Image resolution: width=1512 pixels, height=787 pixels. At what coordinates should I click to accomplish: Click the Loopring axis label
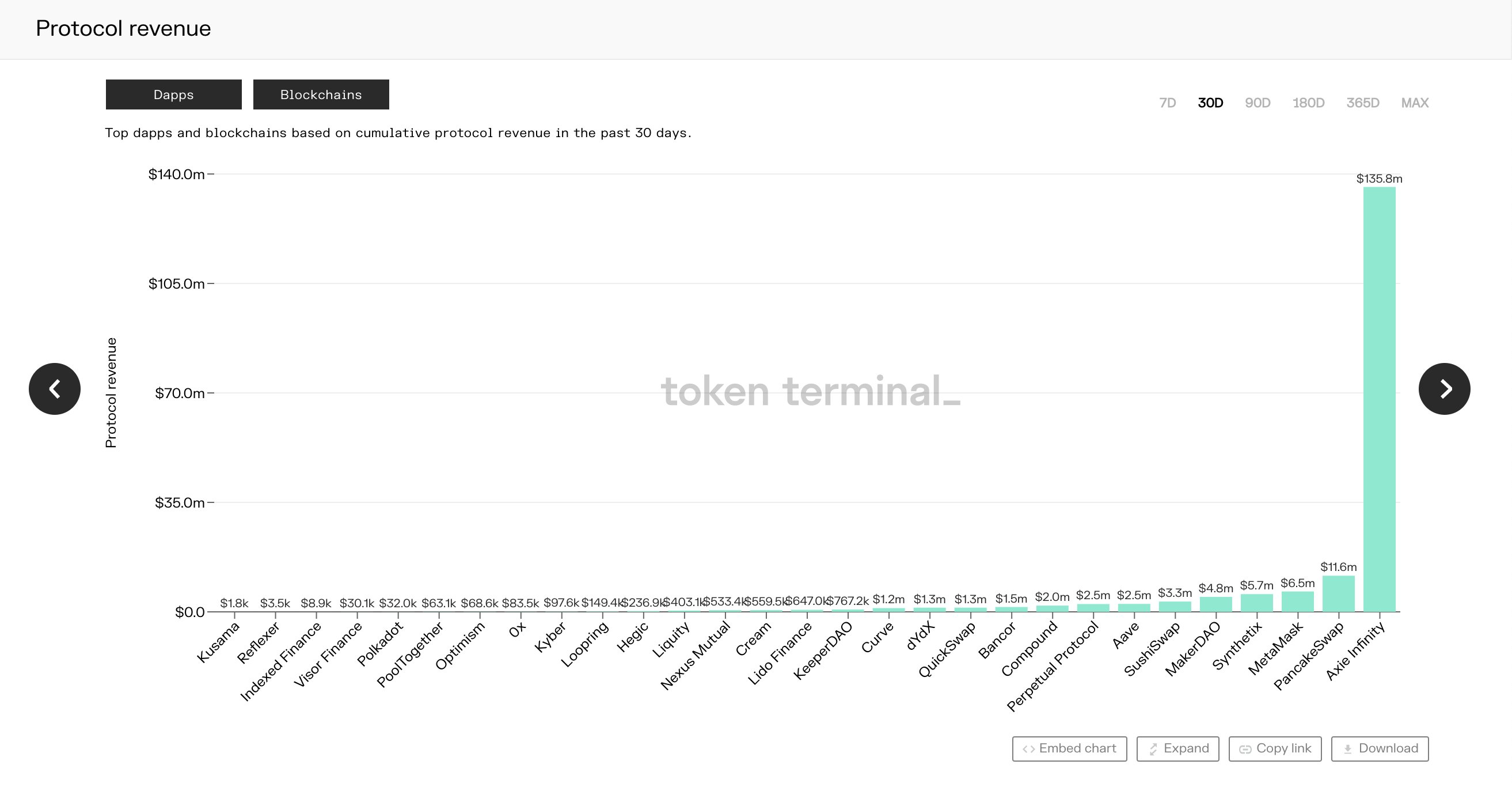click(x=584, y=645)
